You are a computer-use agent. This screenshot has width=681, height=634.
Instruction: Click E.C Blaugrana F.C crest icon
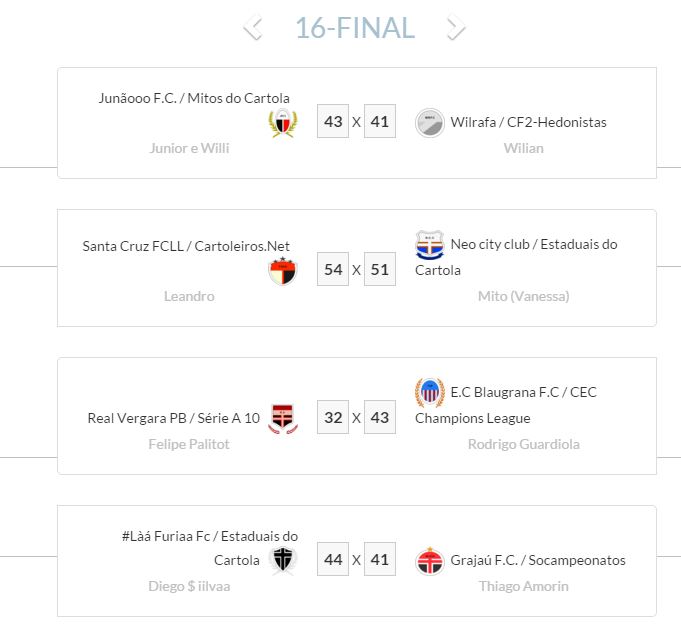pos(430,393)
